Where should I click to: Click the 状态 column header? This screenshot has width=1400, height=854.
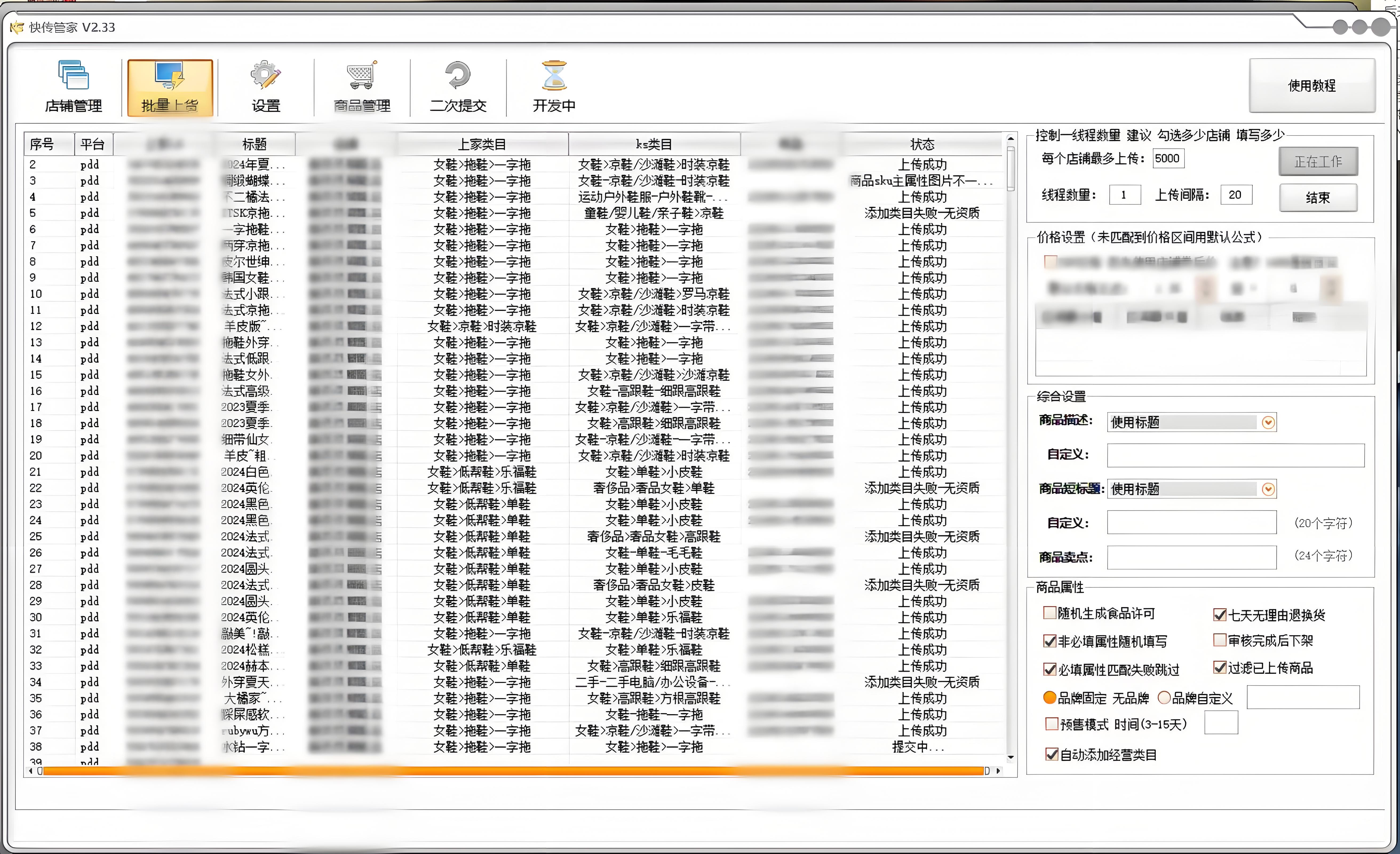[x=922, y=144]
